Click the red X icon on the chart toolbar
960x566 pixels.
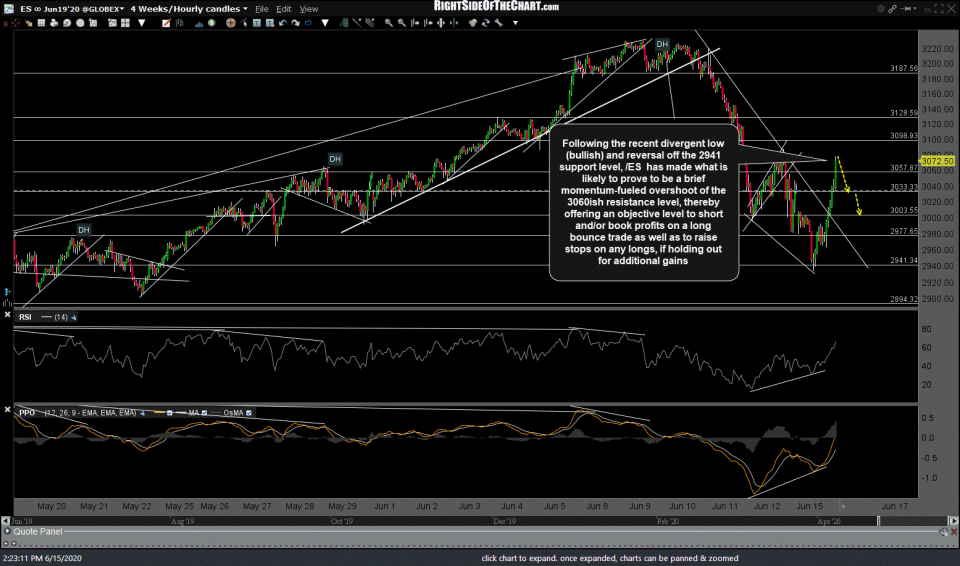[5, 23]
